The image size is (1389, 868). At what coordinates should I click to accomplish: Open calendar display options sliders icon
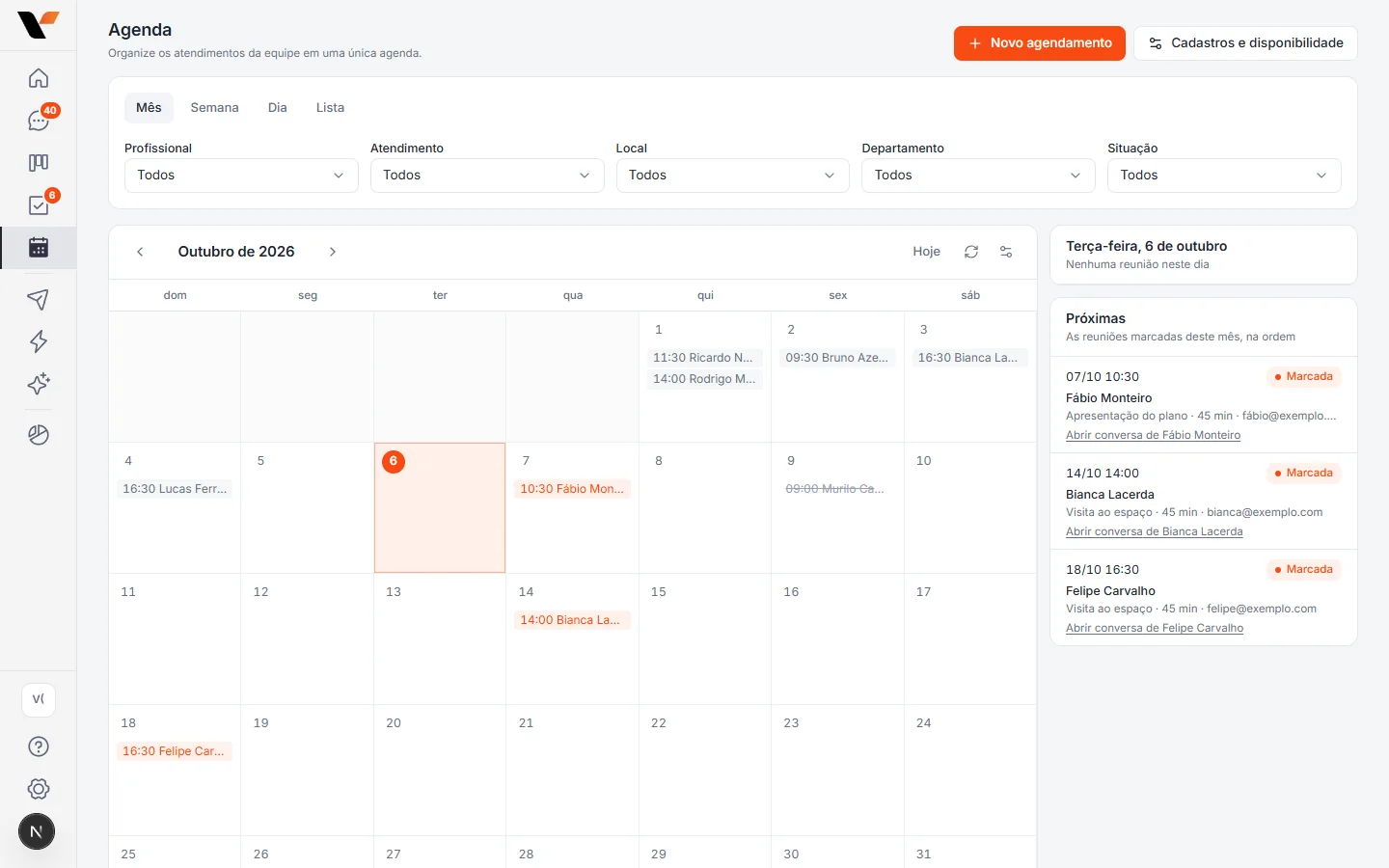pos(1006,252)
